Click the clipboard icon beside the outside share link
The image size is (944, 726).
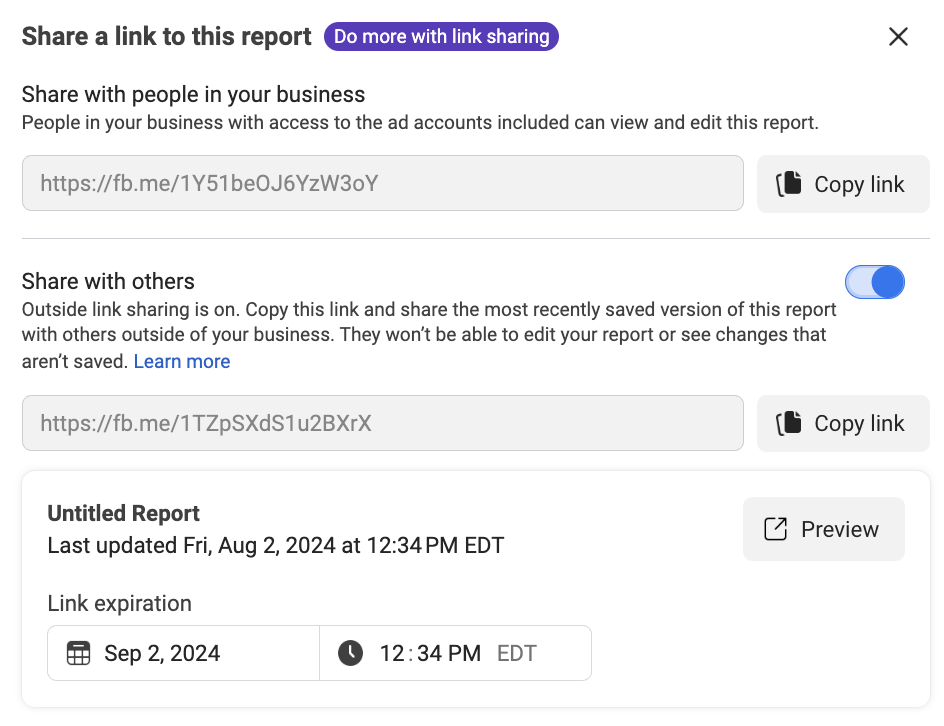coord(789,423)
